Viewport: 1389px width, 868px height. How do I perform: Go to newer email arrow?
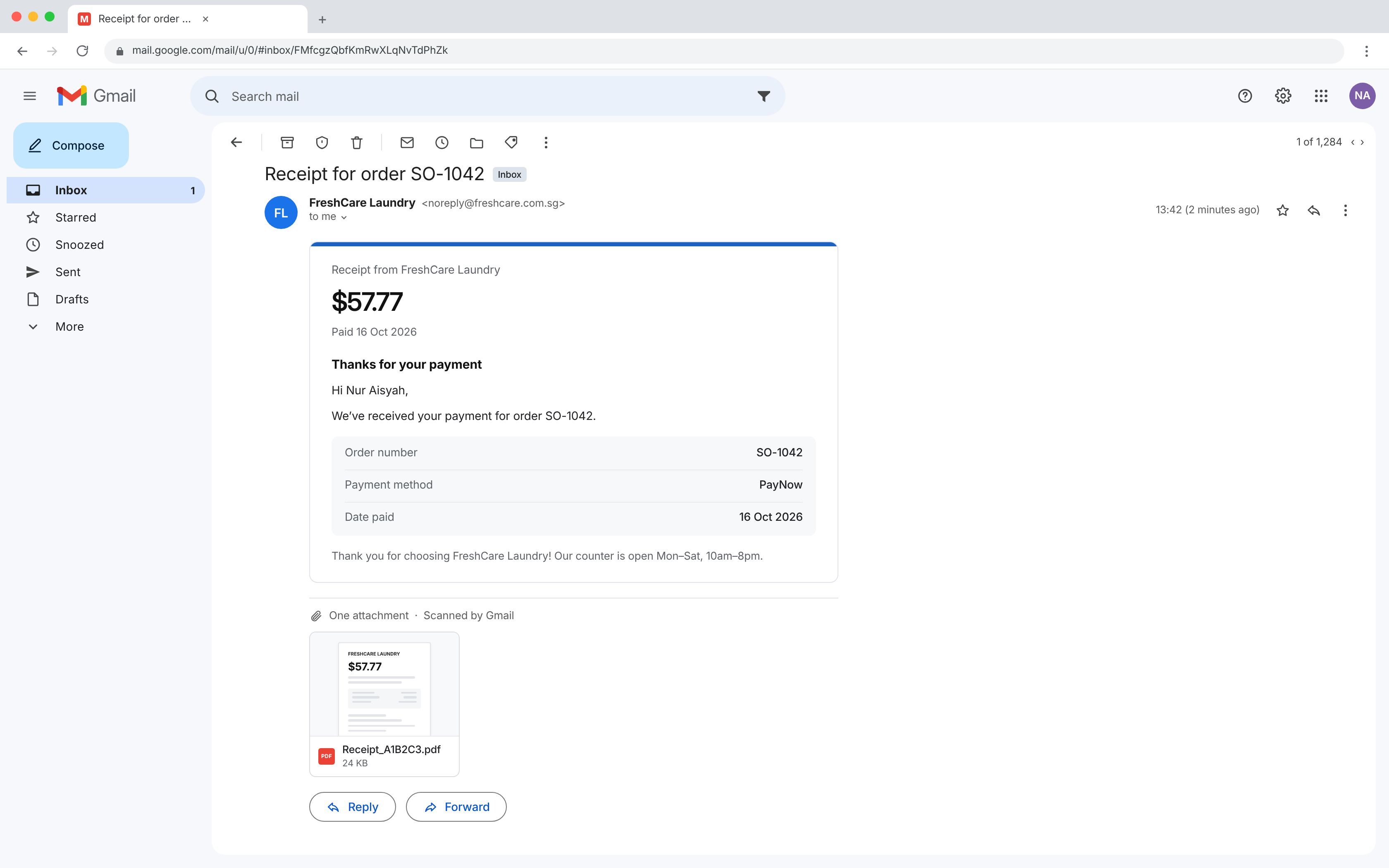[x=1353, y=142]
